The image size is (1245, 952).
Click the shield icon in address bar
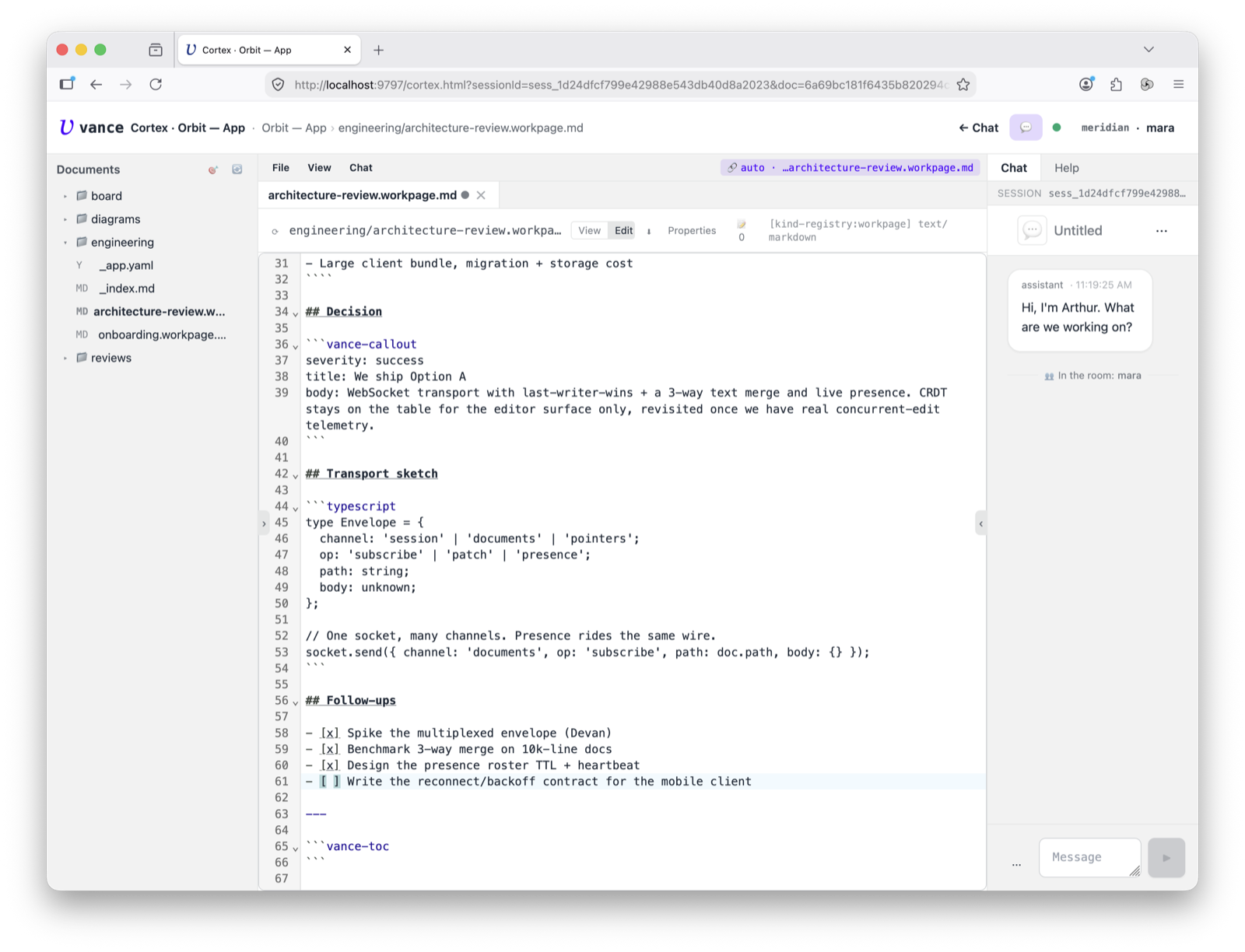tap(278, 85)
